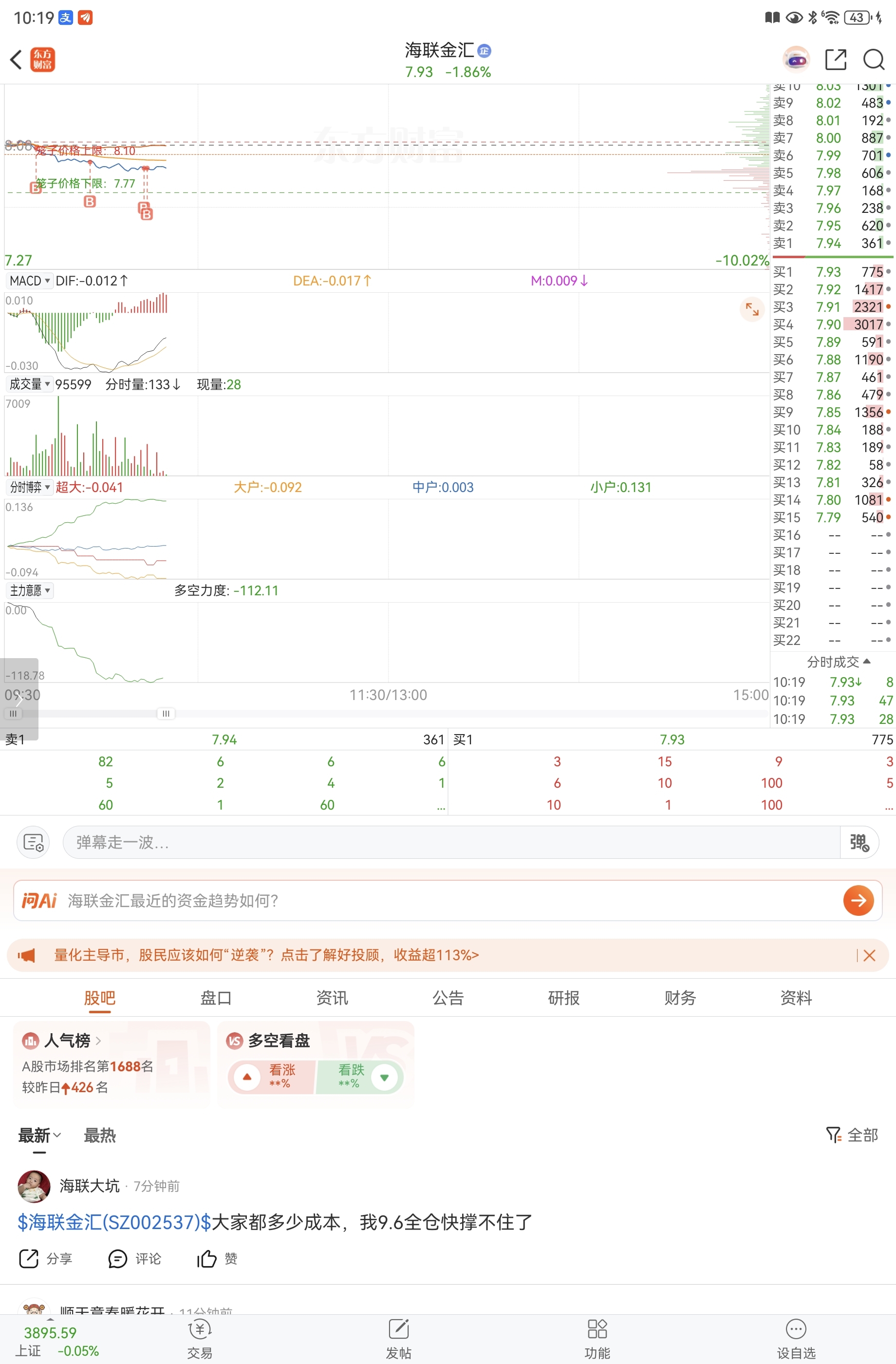Screen dimensions: 896x1364
Task: Move the left timeline range handle
Action: tap(13, 714)
